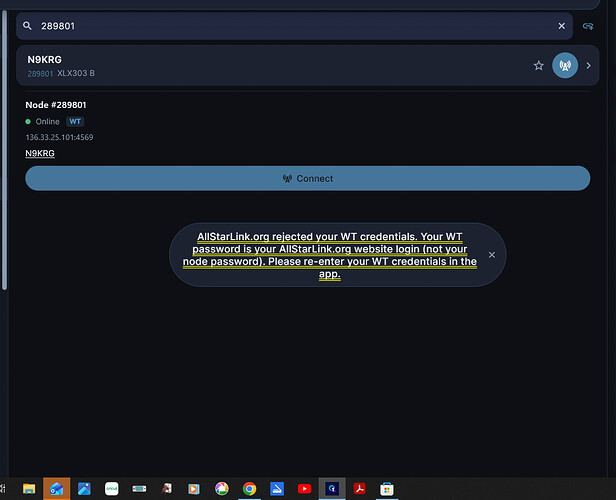Click the round antenna connect icon for N9KRG
The image size is (616, 500).
[x=565, y=66]
